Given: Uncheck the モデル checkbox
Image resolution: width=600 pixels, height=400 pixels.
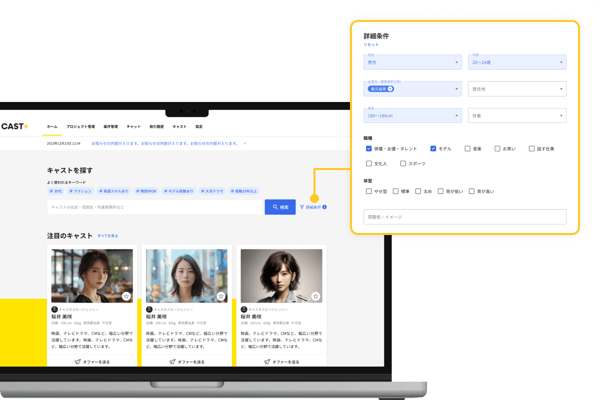Looking at the screenshot, I should tap(433, 148).
